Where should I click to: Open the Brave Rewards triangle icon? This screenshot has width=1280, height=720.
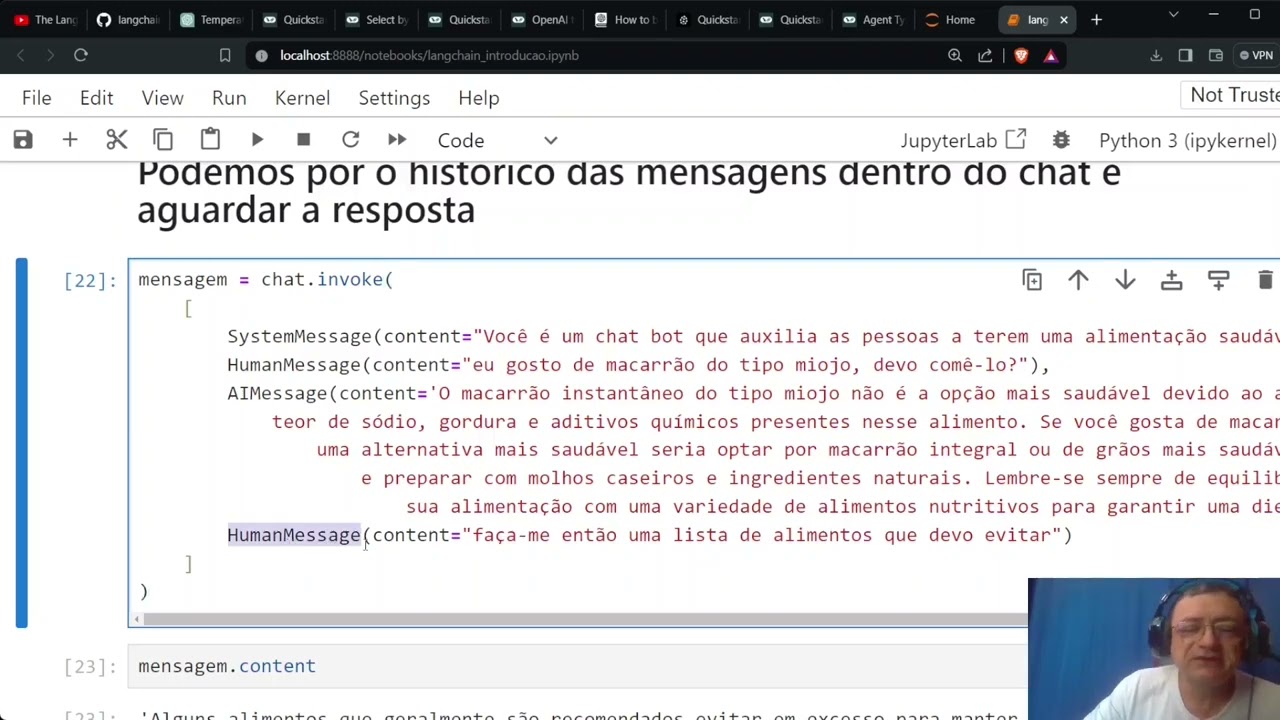pos(1051,55)
